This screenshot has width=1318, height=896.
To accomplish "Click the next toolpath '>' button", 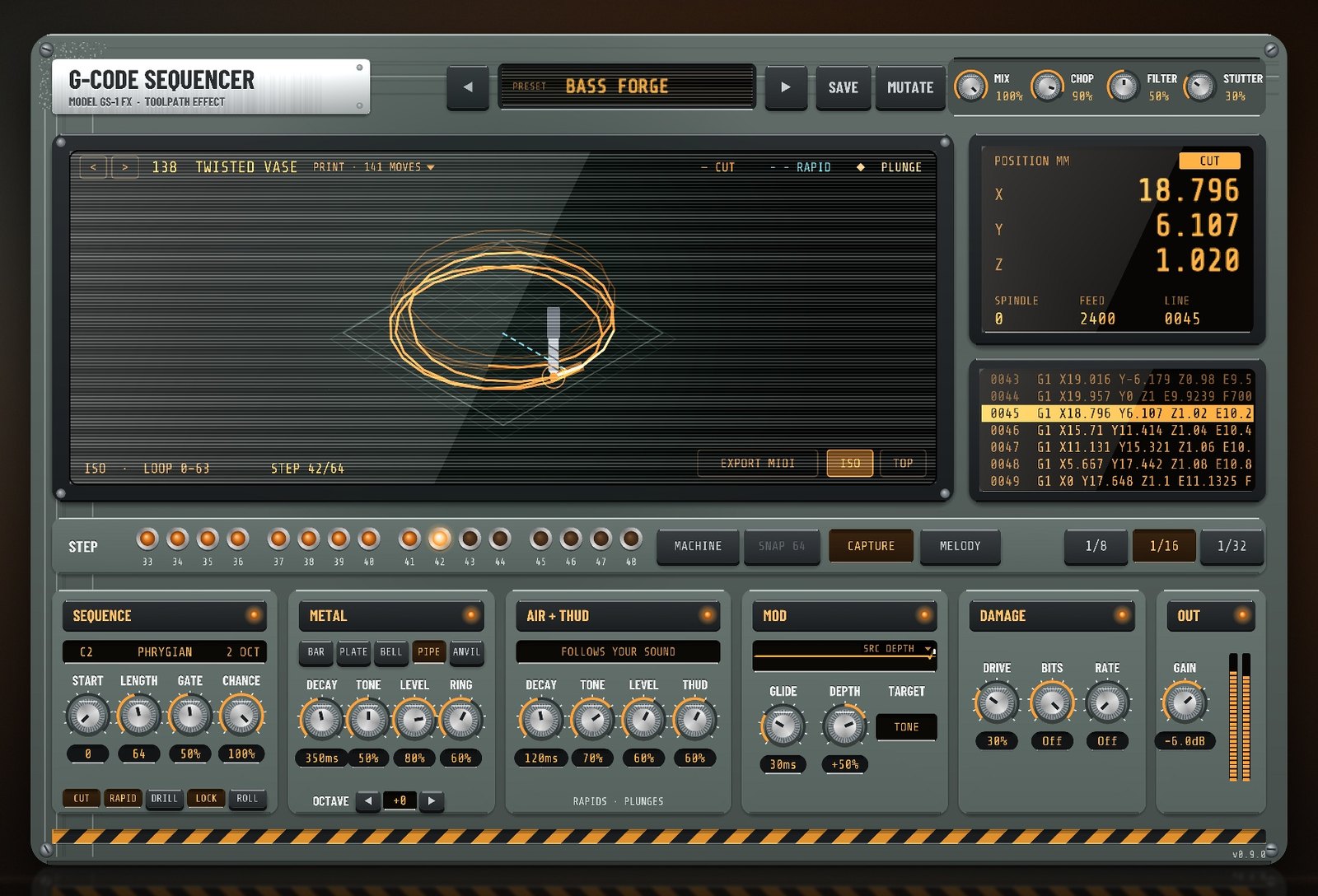I will pyautogui.click(x=124, y=167).
